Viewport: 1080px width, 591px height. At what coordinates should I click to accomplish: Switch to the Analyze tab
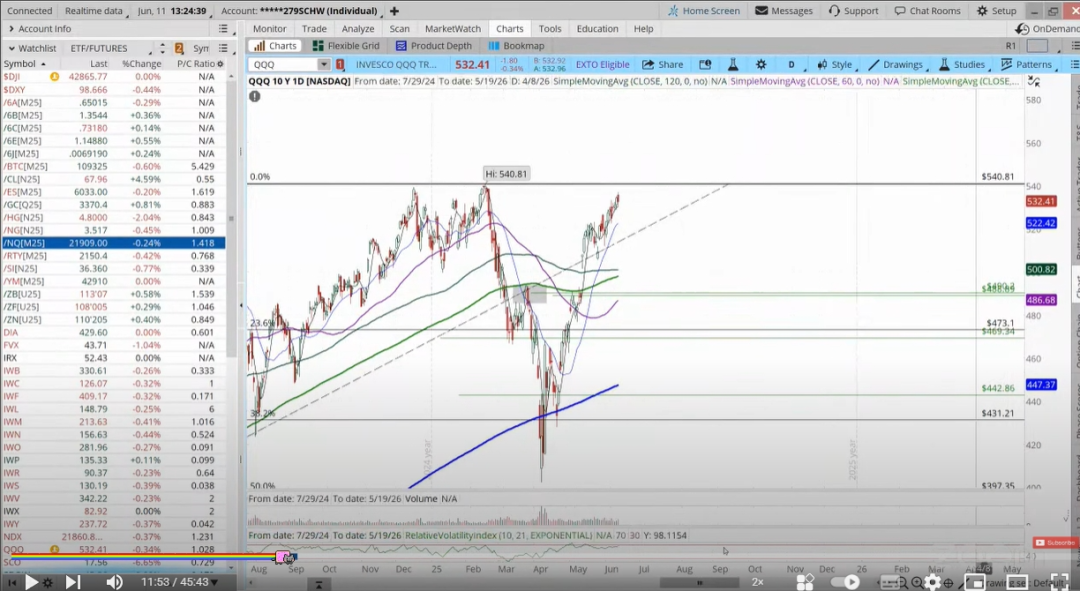click(358, 29)
